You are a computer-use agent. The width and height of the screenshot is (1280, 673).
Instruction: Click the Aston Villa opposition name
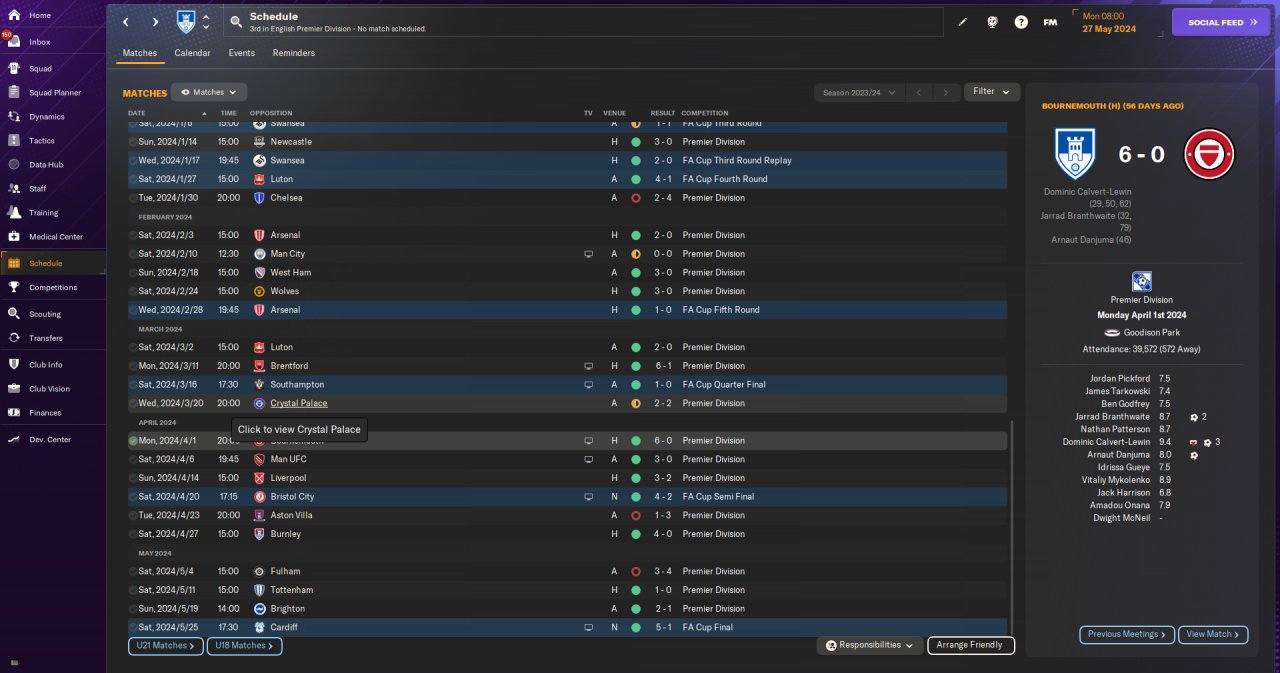pyautogui.click(x=291, y=515)
